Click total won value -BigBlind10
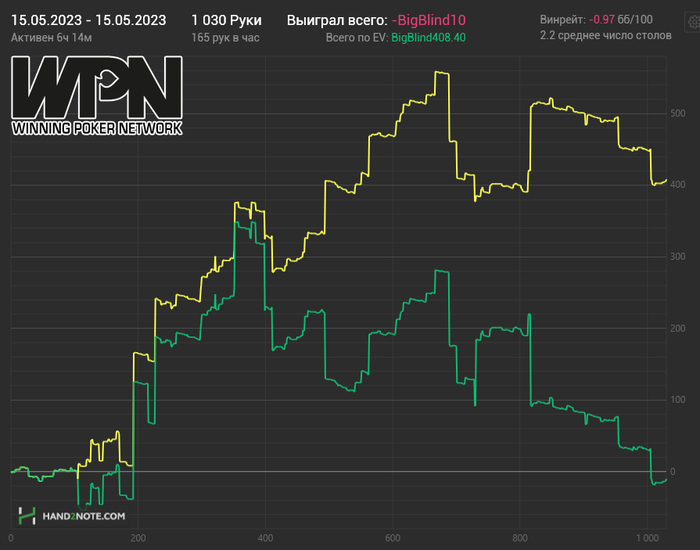 429,20
